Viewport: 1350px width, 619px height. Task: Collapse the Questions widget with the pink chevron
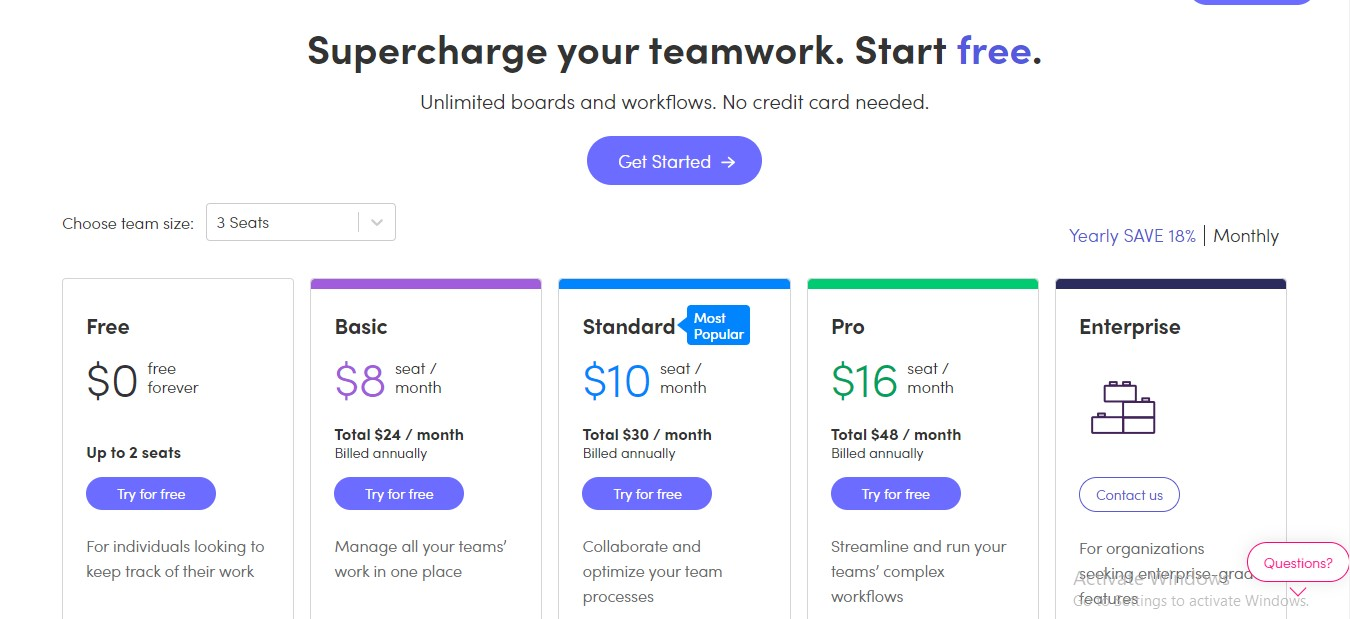click(x=1298, y=592)
